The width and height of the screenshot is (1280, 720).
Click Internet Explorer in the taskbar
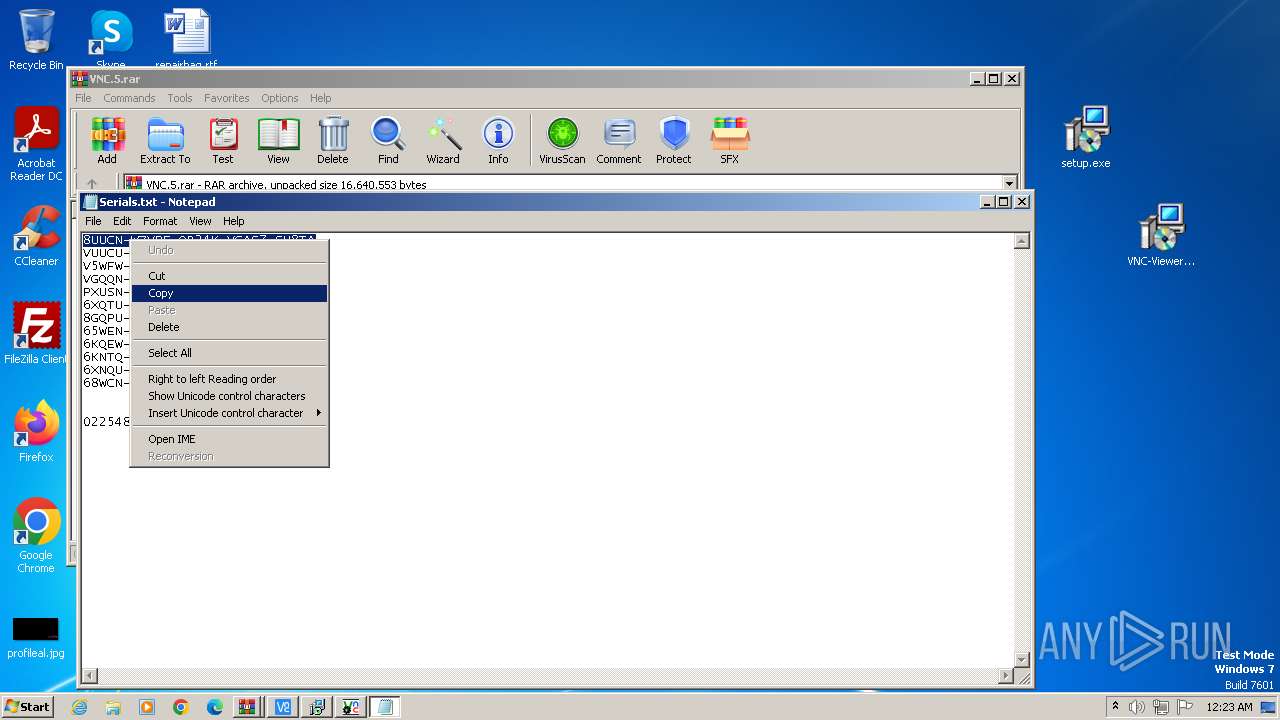tap(79, 707)
